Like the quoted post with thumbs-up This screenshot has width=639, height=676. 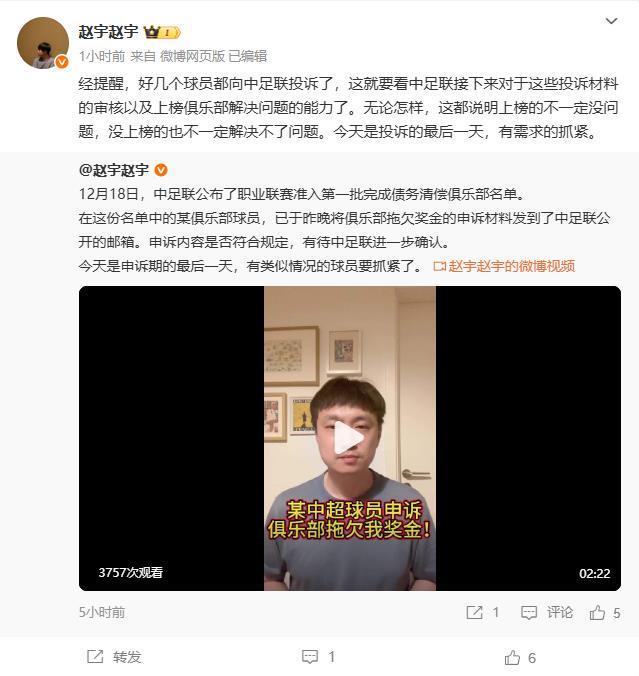(x=597, y=613)
